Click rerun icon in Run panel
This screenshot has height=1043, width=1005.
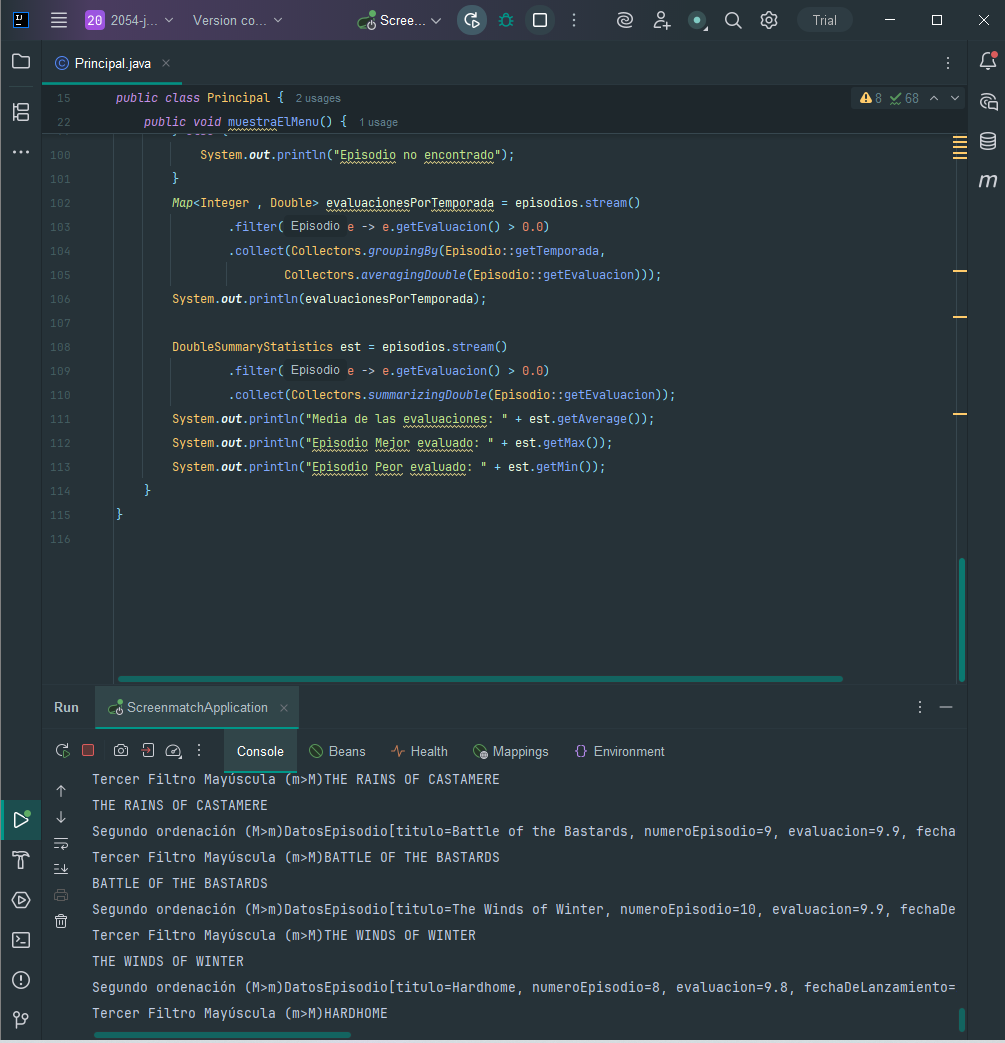tap(63, 750)
